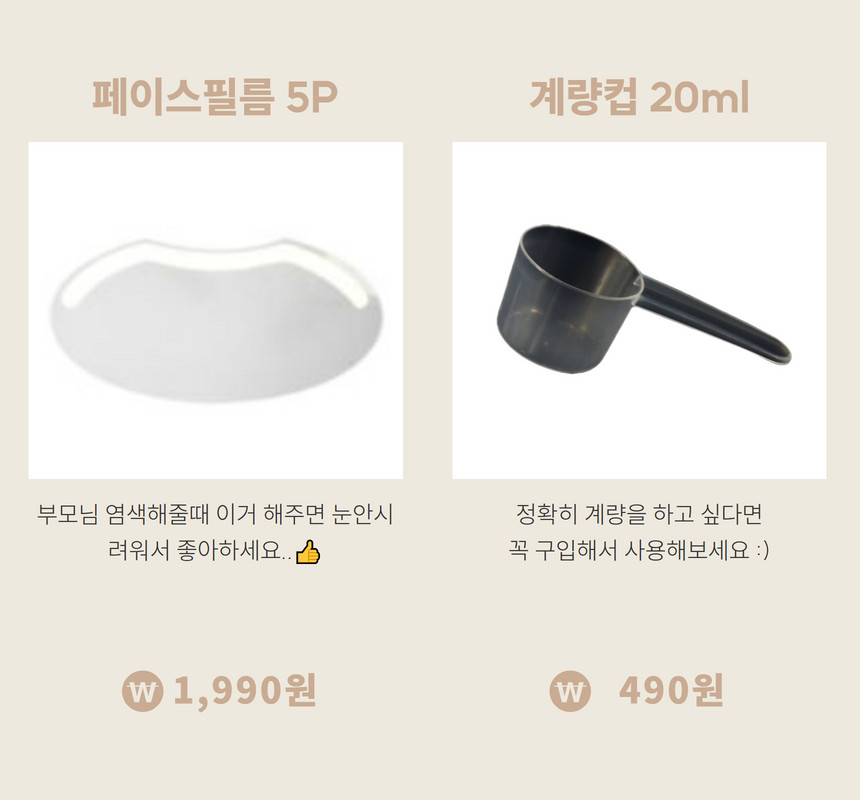Screen dimensions: 860x800
Task: Click the won icon beside 490원
Action: coord(570,691)
